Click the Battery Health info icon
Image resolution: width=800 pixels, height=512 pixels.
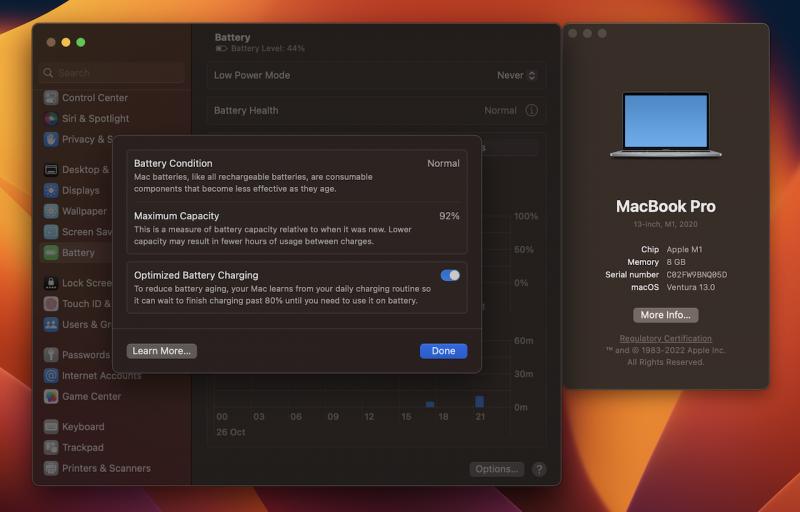[532, 111]
